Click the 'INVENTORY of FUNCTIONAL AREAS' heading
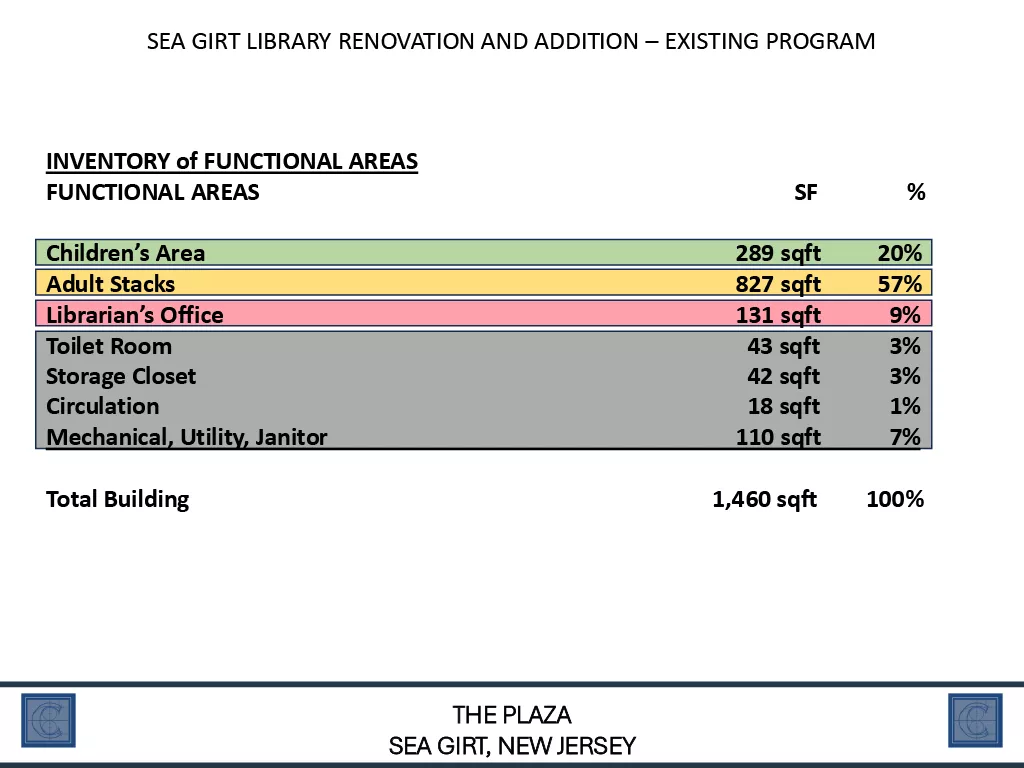 click(232, 161)
